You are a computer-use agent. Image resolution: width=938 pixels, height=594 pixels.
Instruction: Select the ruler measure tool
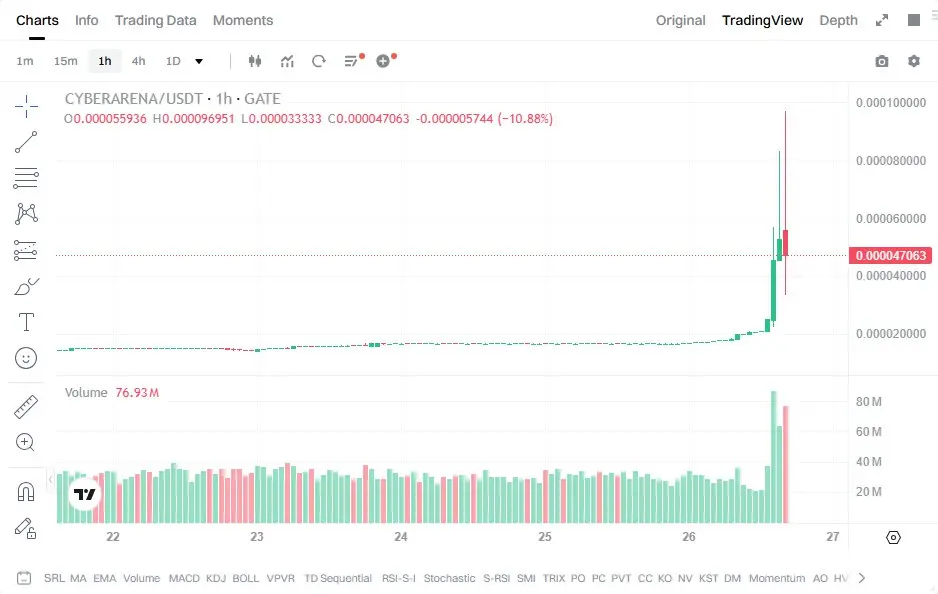[26, 407]
